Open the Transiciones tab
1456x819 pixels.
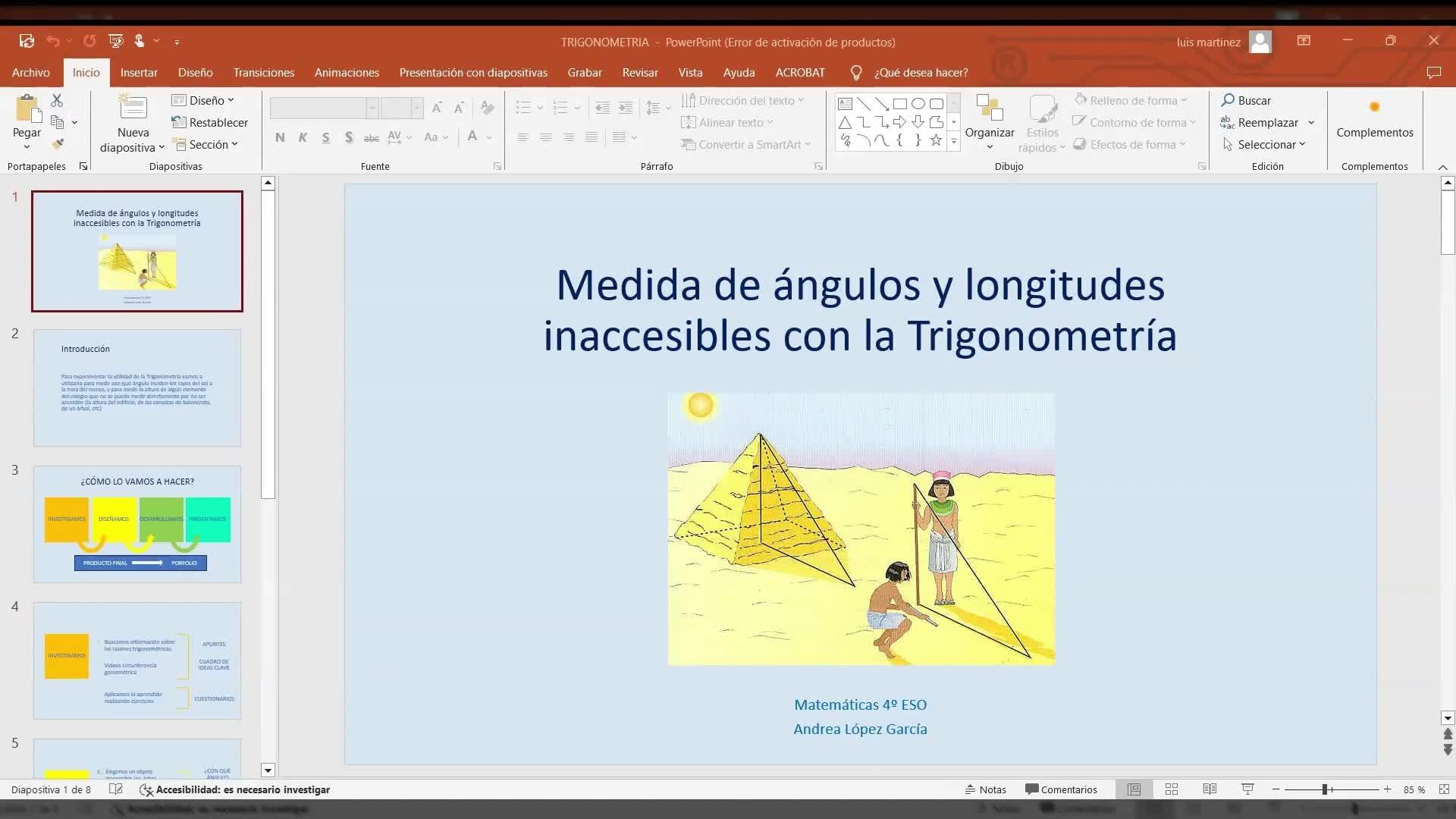[x=263, y=73]
